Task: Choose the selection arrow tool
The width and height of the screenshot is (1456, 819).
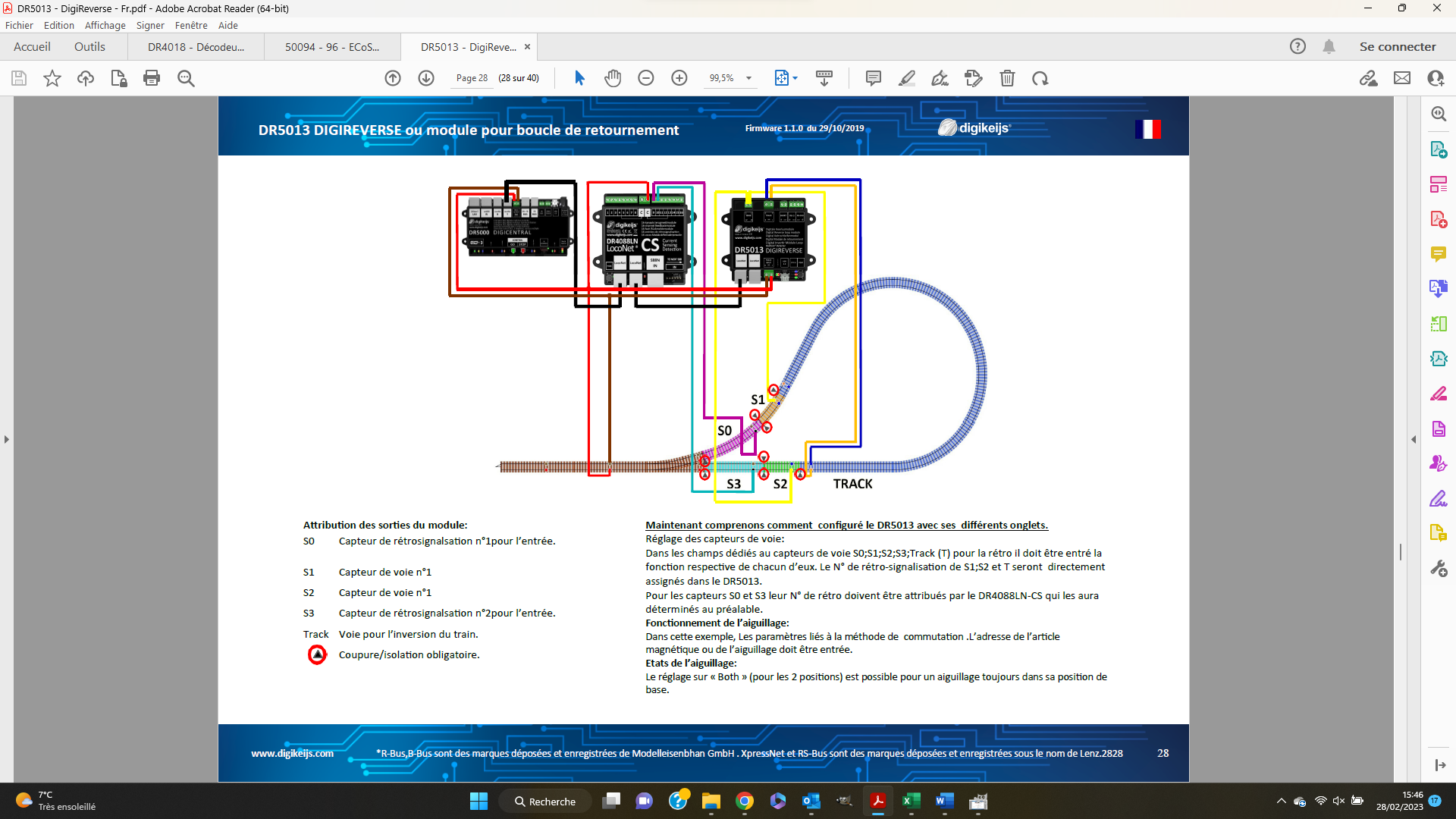Action: point(580,78)
